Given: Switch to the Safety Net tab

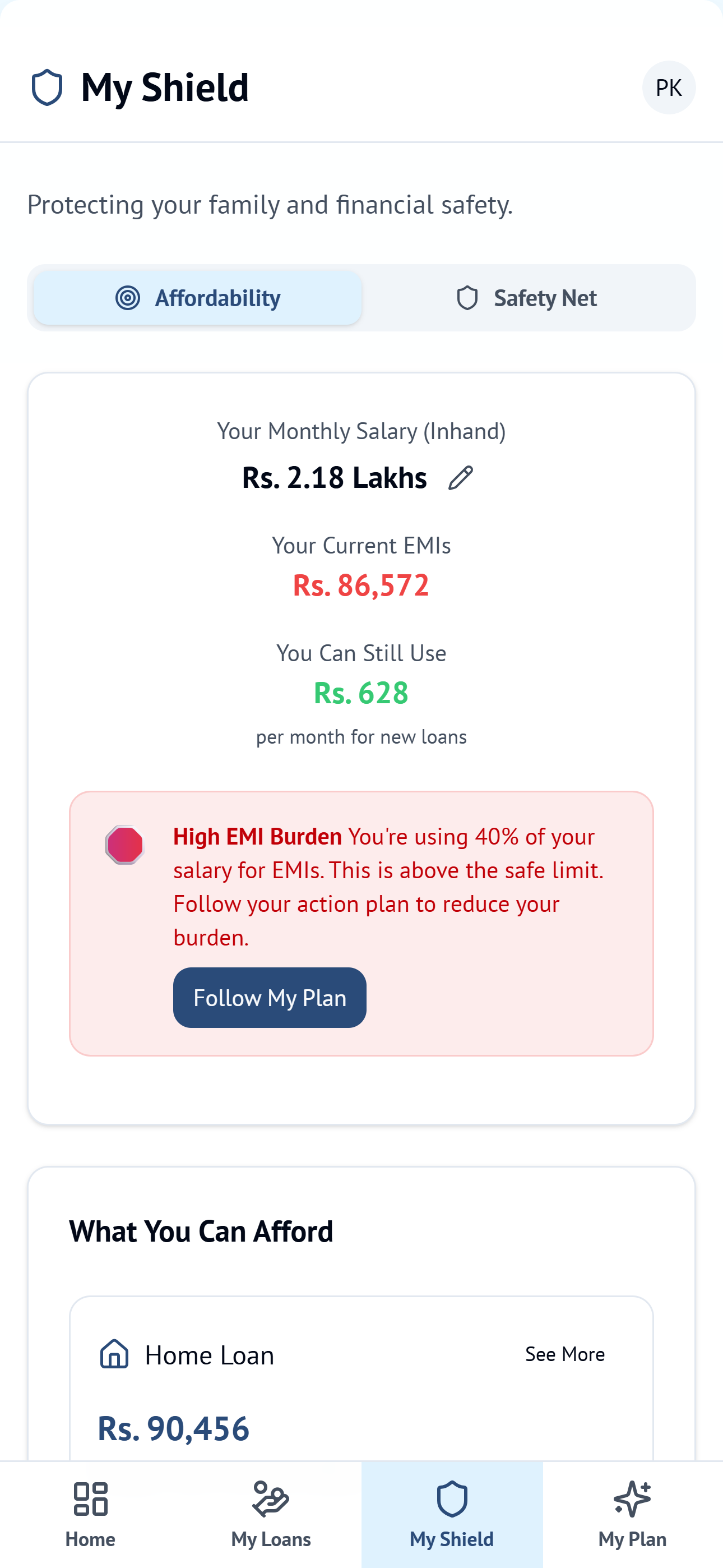Looking at the screenshot, I should coord(529,298).
